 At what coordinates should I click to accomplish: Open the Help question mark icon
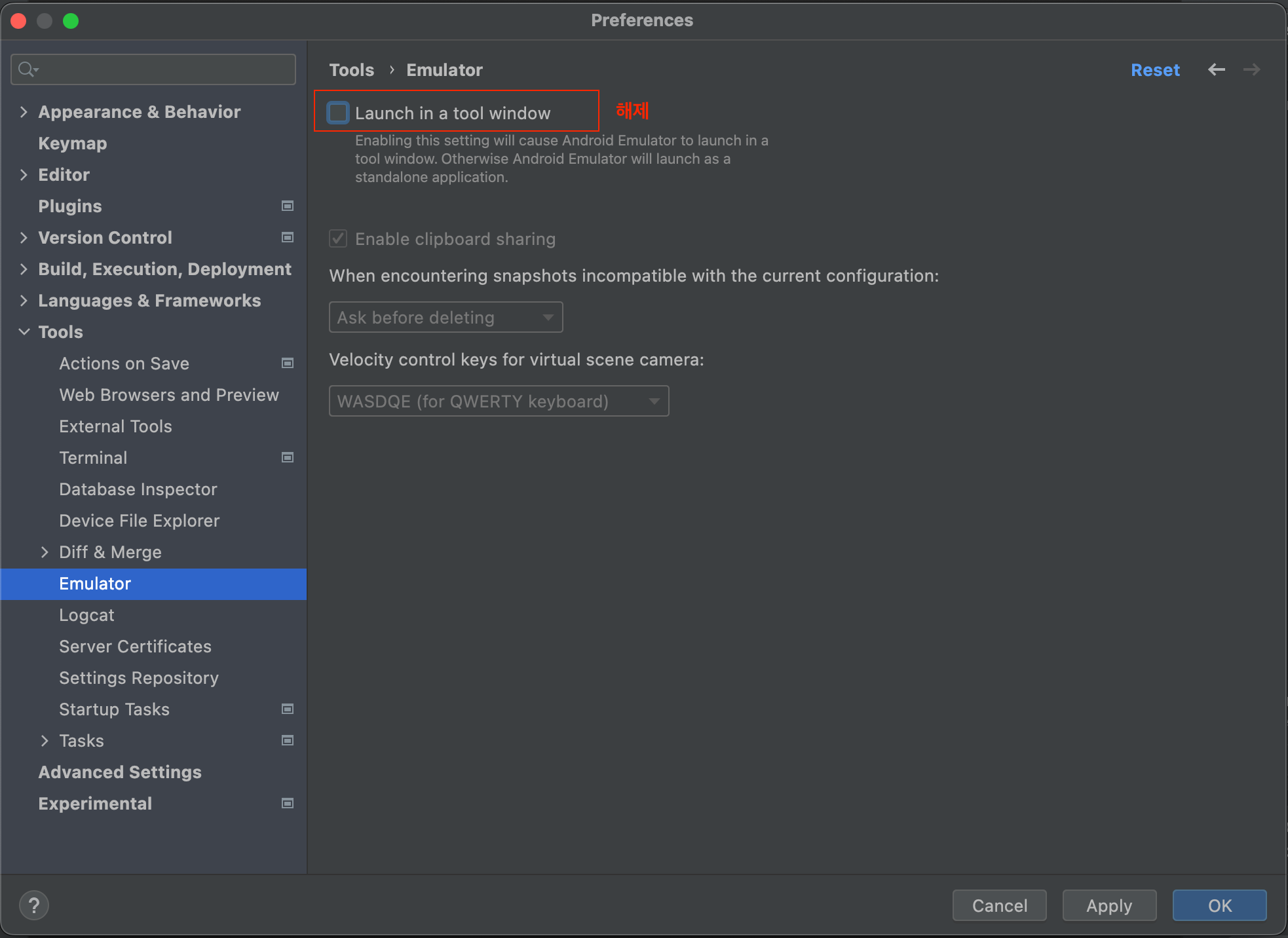pos(34,905)
